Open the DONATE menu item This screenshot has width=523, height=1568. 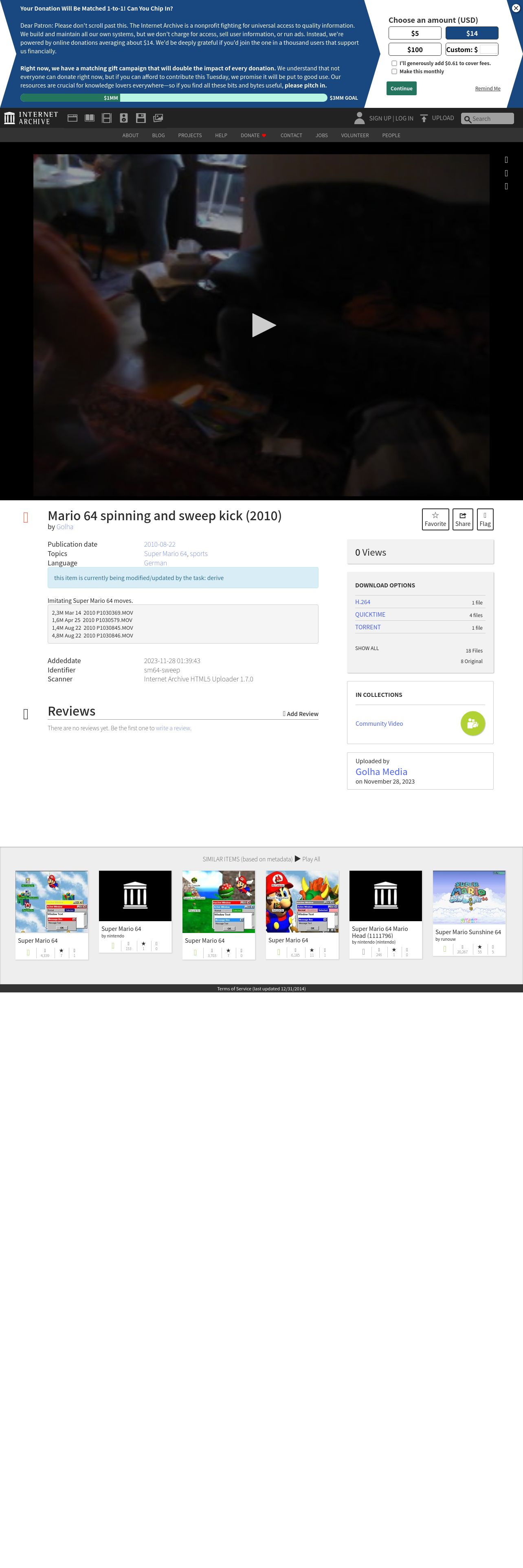pos(253,135)
